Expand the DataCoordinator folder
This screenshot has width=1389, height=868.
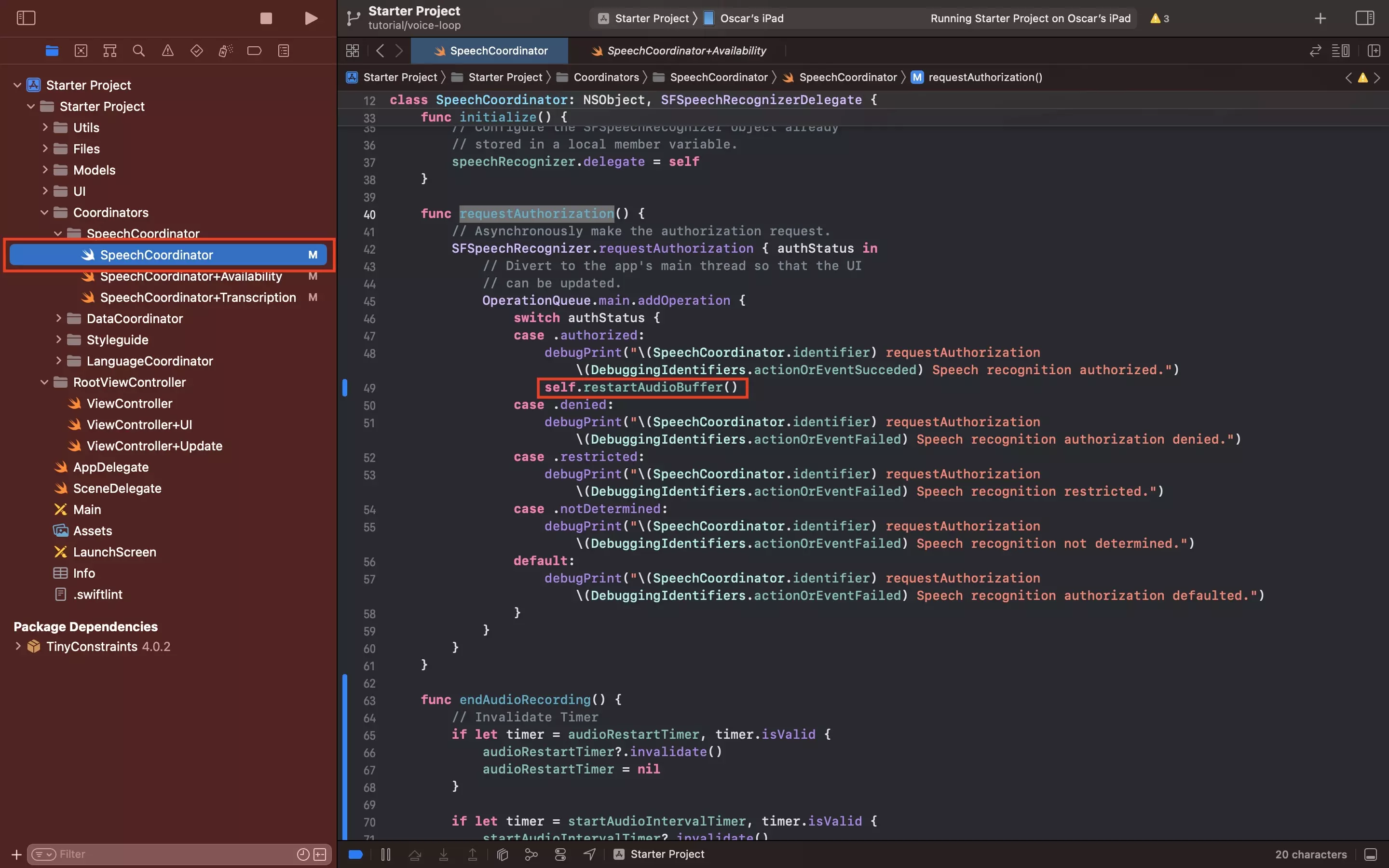tap(58, 318)
